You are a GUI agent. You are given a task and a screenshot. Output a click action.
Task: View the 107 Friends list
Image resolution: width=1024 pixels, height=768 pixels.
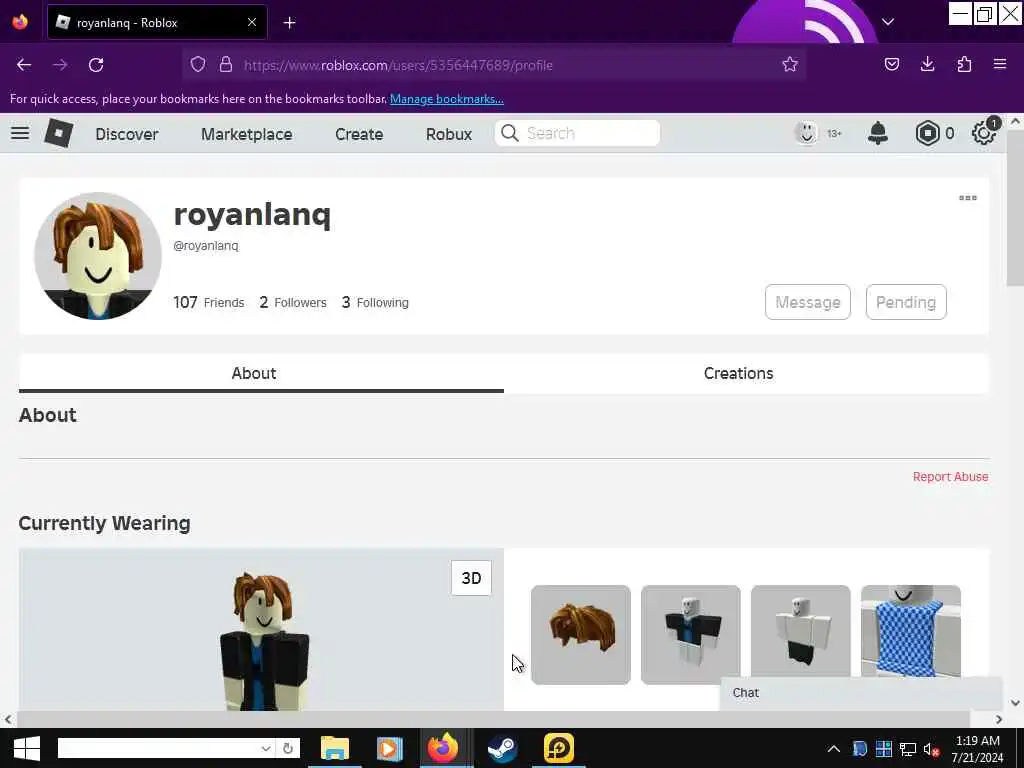pos(208,302)
